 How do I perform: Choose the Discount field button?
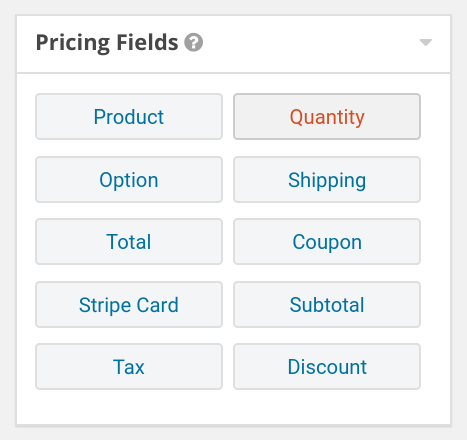pyautogui.click(x=327, y=367)
